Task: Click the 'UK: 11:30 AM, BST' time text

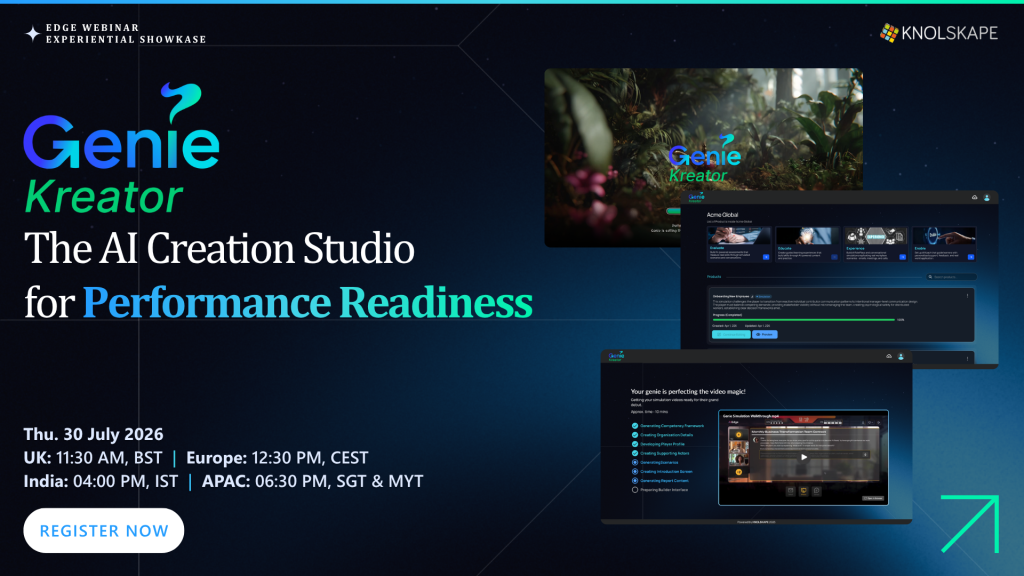Action: (x=93, y=458)
